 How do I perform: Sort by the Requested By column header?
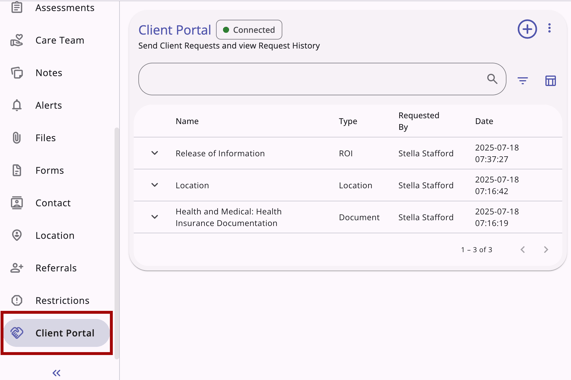[419, 121]
